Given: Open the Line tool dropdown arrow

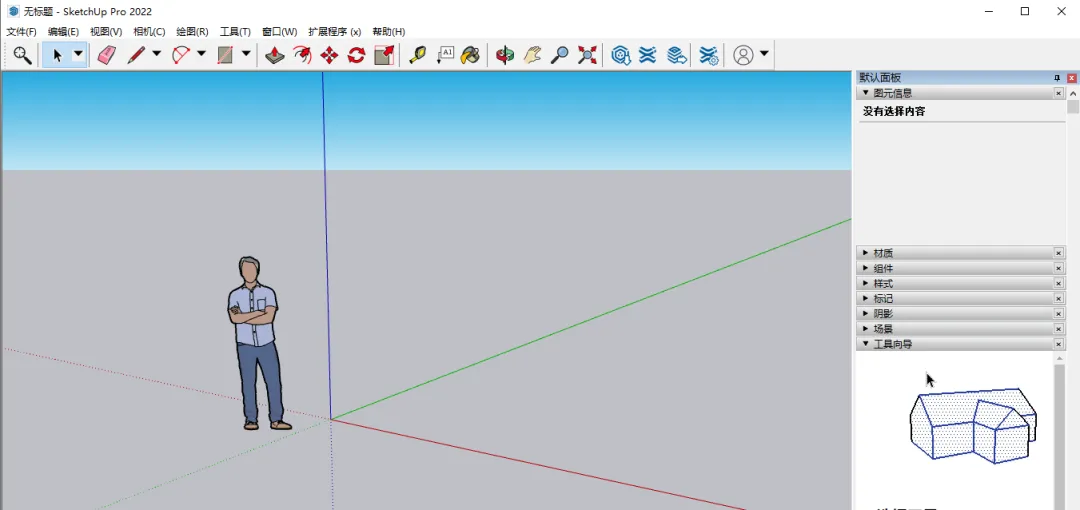Looking at the screenshot, I should pyautogui.click(x=157, y=54).
